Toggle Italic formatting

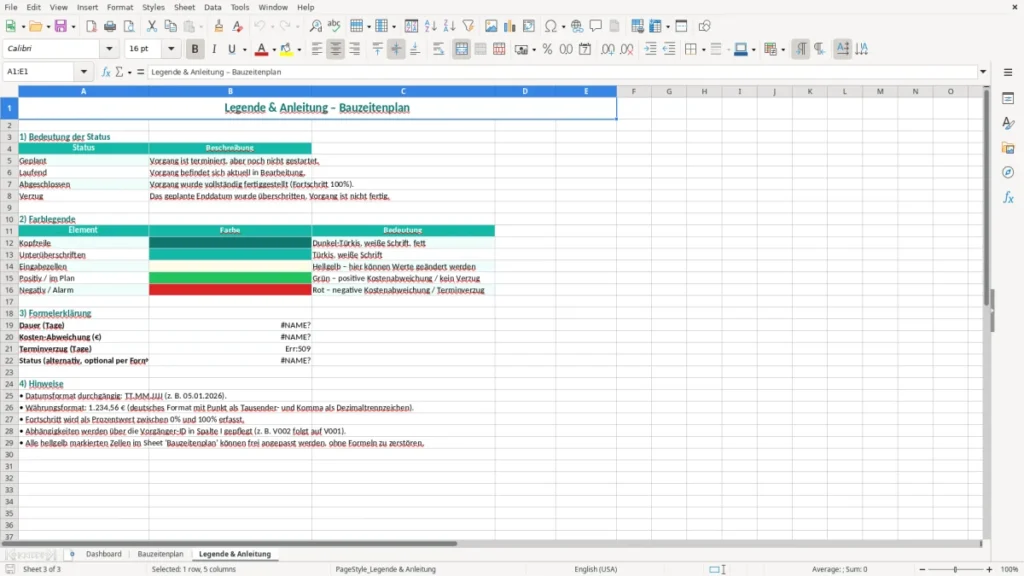(214, 49)
